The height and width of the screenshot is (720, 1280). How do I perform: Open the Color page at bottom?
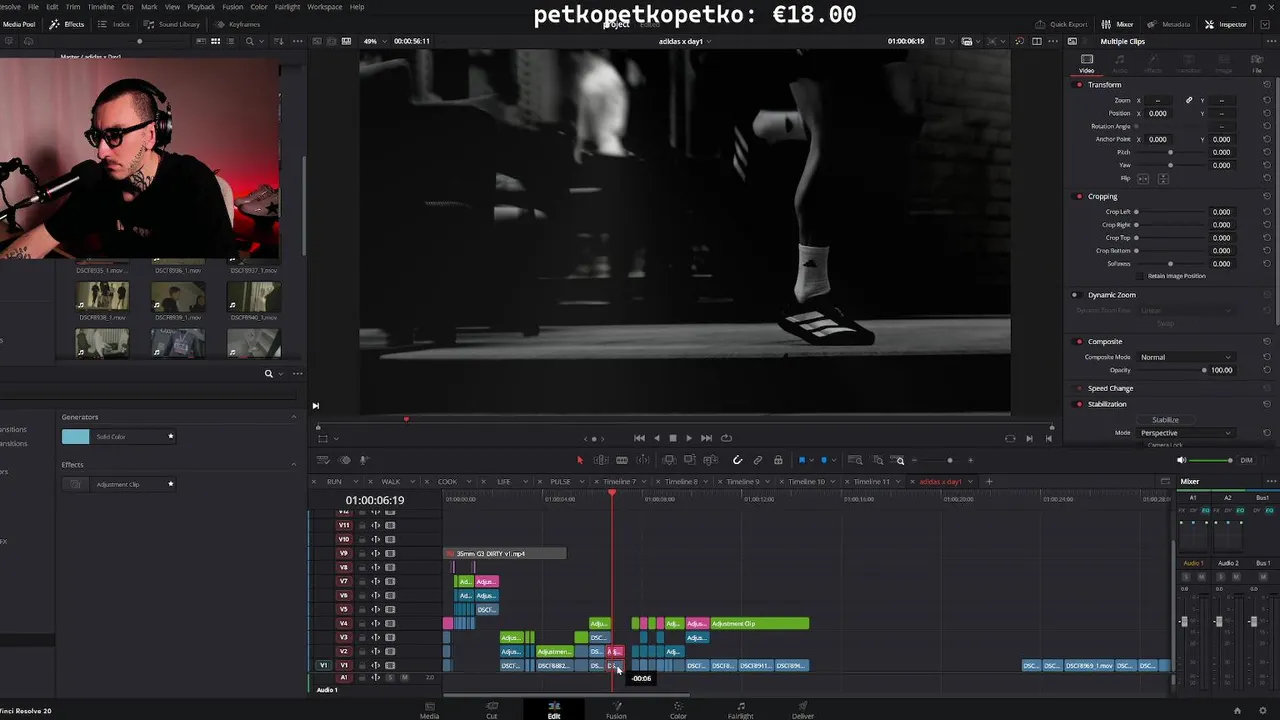pos(678,710)
